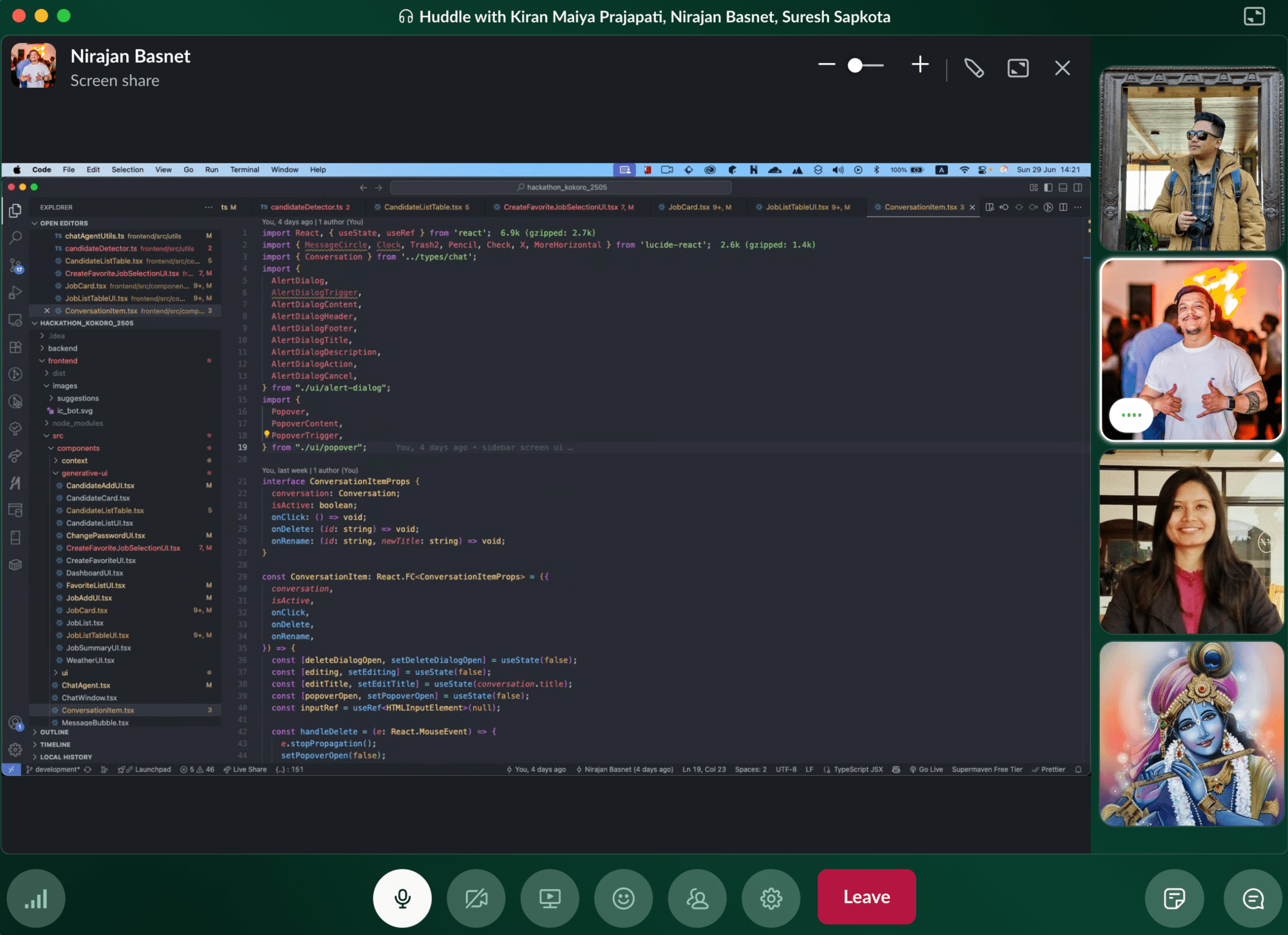Open the VS Code Manage gear
The image size is (1288, 935).
[15, 749]
